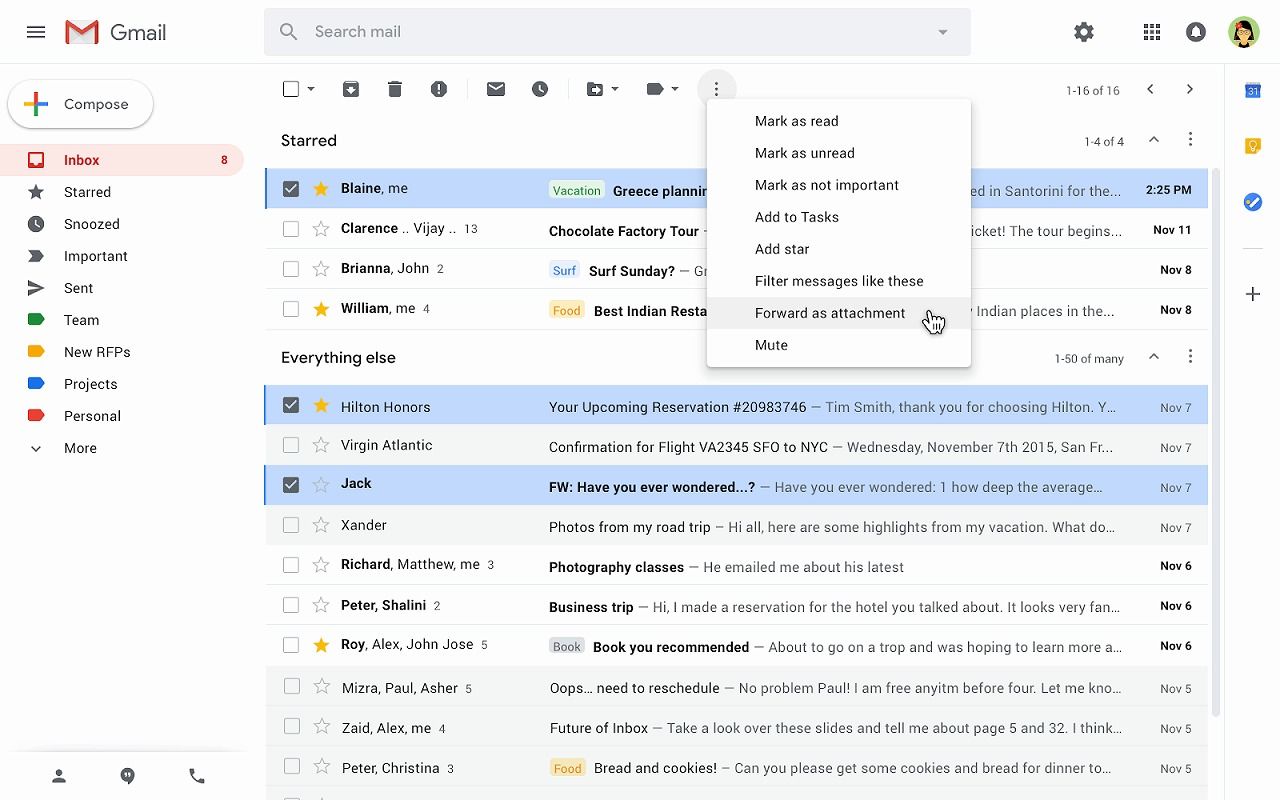
Task: Click the Food tag on Bread and cookies
Action: (x=567, y=768)
